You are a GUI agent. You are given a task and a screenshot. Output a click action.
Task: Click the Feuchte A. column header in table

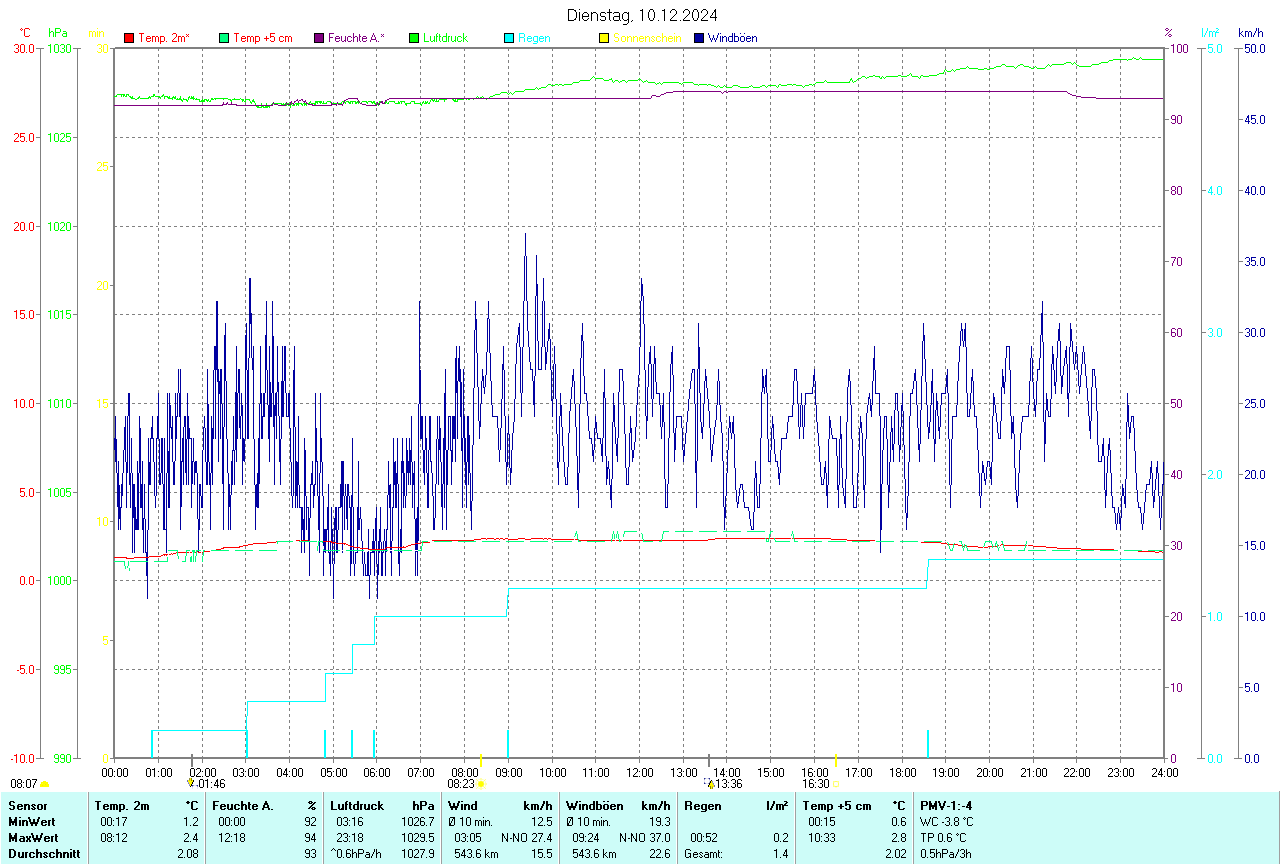click(x=243, y=806)
